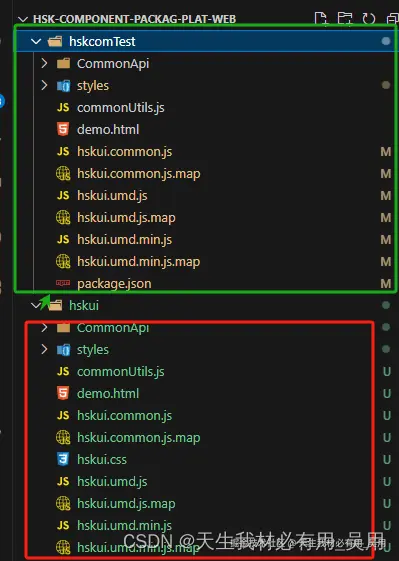Click map icon of untracked hskui.common.js.map
This screenshot has width=399, height=561.
(63, 438)
